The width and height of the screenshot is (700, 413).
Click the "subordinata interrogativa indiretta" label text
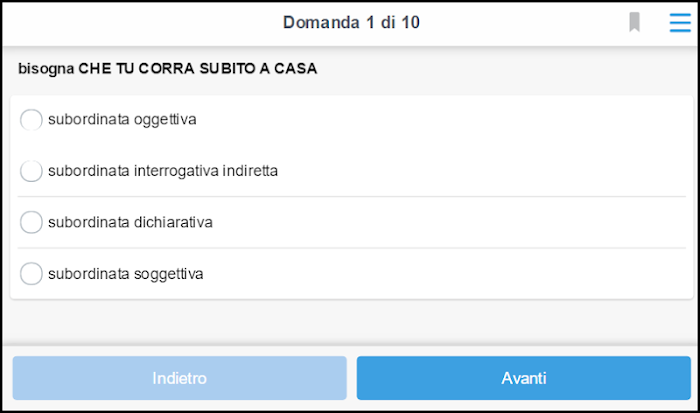(163, 171)
